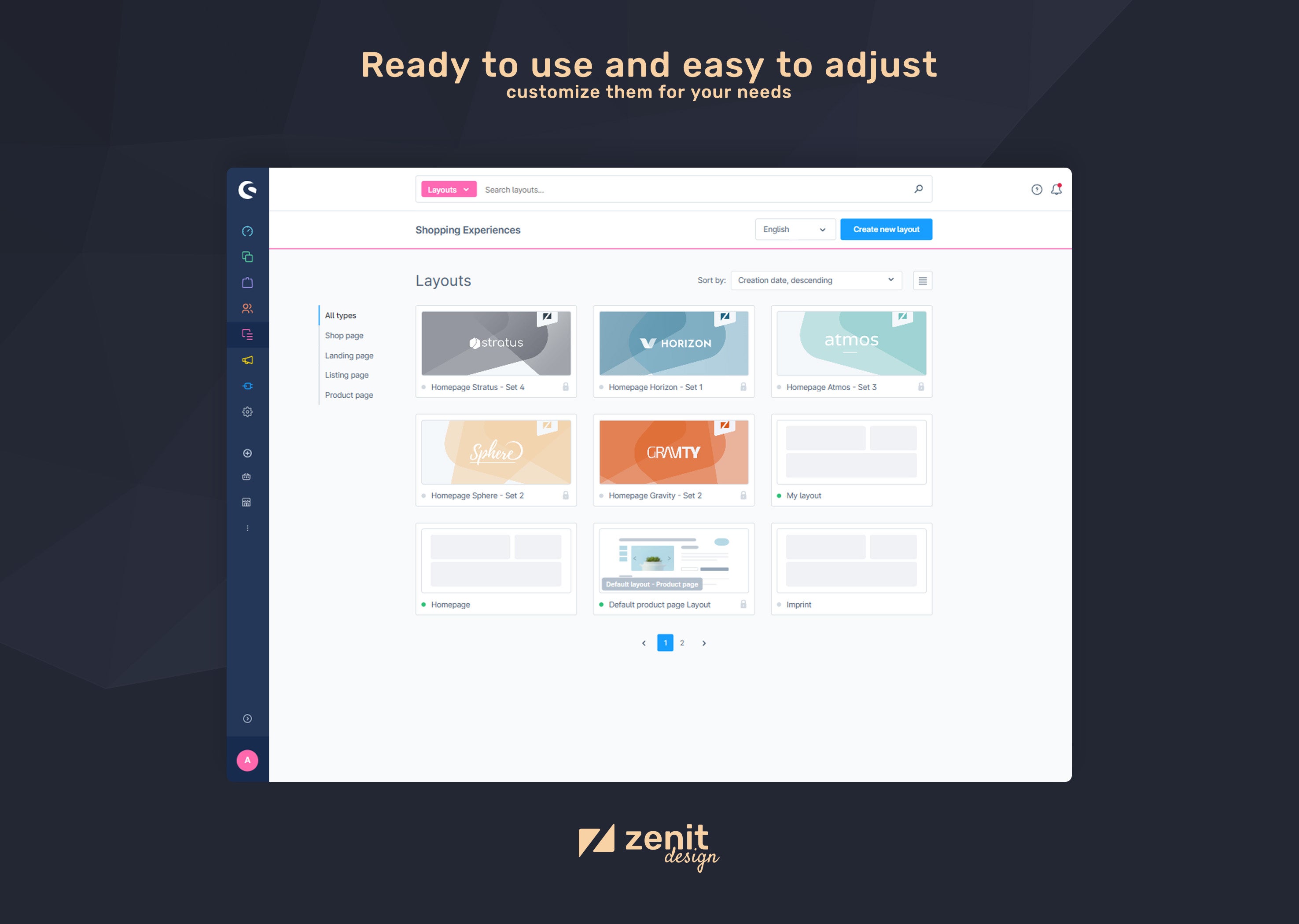
Task: Select the Landing page filter option
Action: 348,355
